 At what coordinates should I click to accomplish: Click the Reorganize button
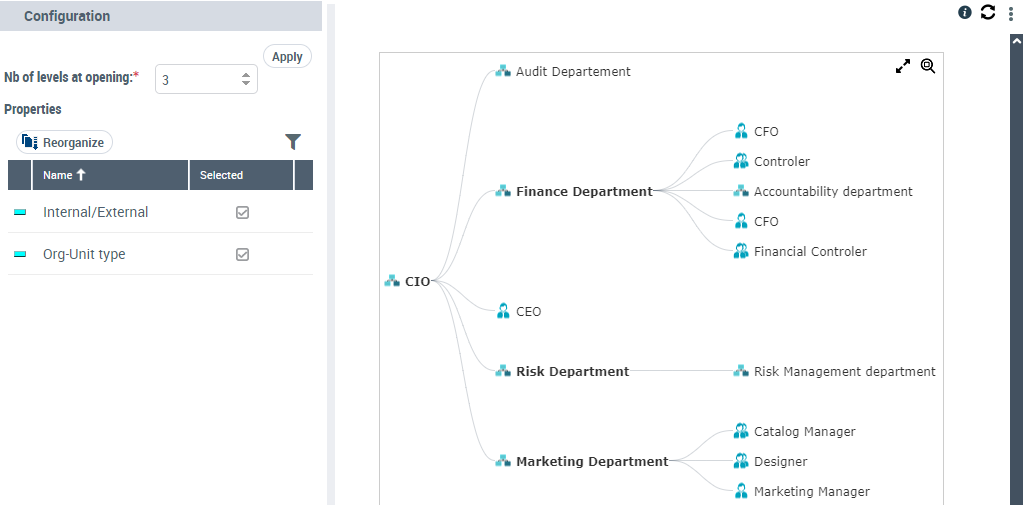(x=64, y=142)
